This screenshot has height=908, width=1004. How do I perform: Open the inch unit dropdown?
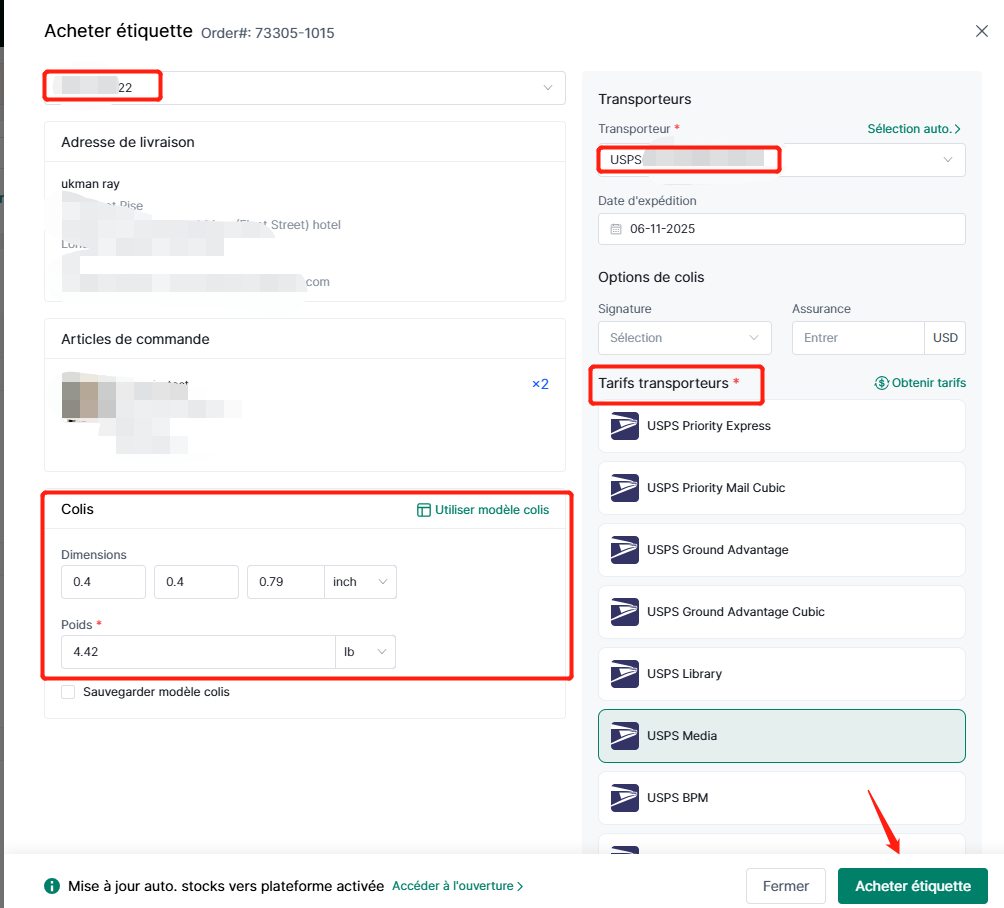[x=360, y=582]
